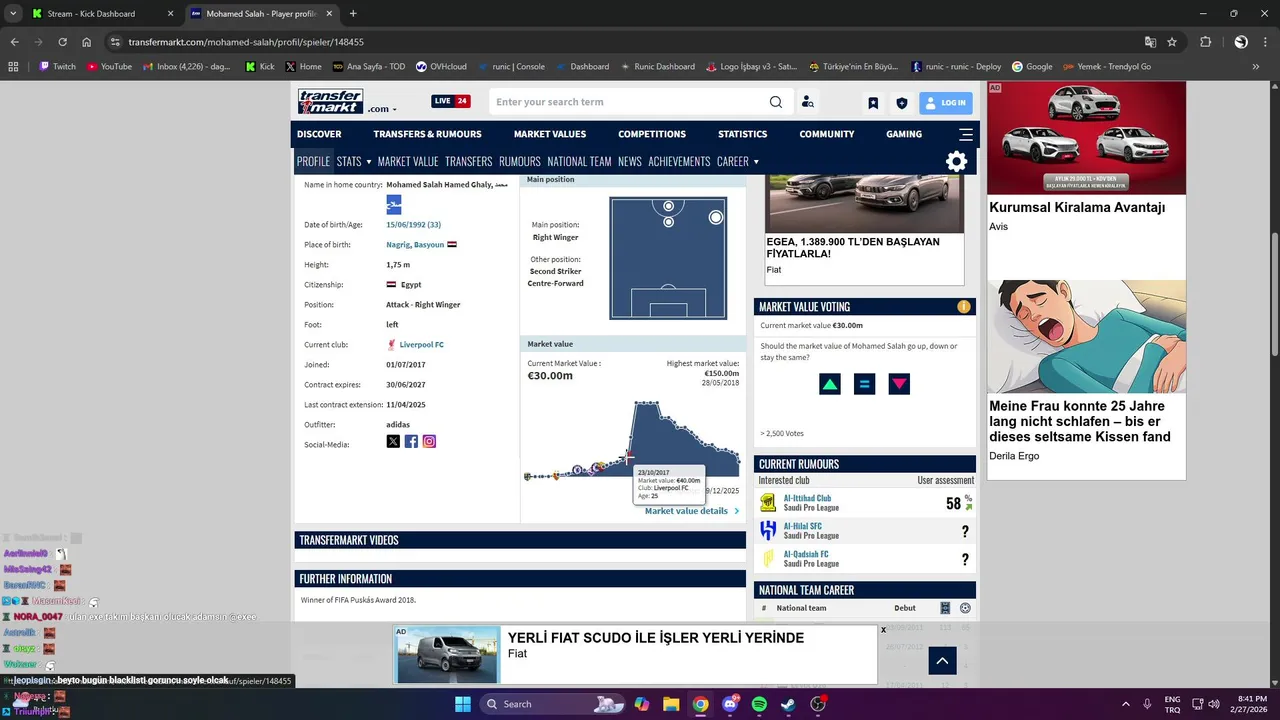Switch to the RUMOURS profile tab
The height and width of the screenshot is (720, 1280).
(520, 161)
